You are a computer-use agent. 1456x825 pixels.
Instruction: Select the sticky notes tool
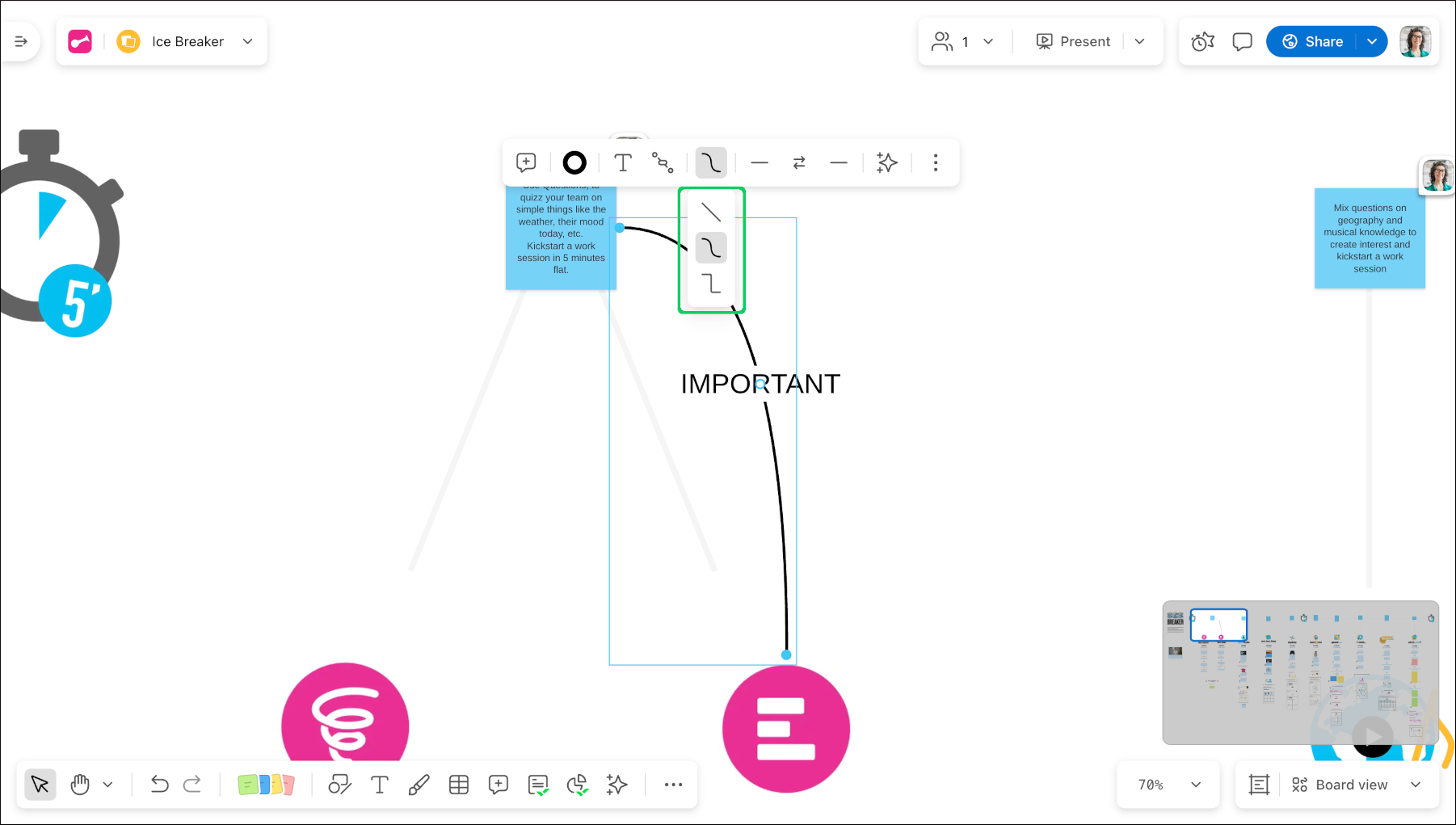click(266, 784)
